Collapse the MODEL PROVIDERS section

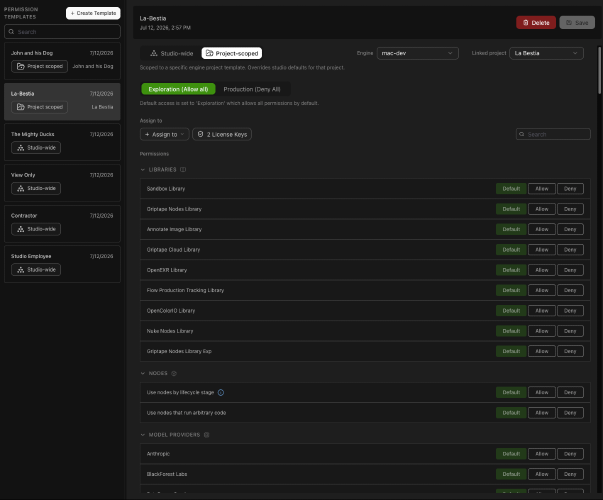(143, 435)
